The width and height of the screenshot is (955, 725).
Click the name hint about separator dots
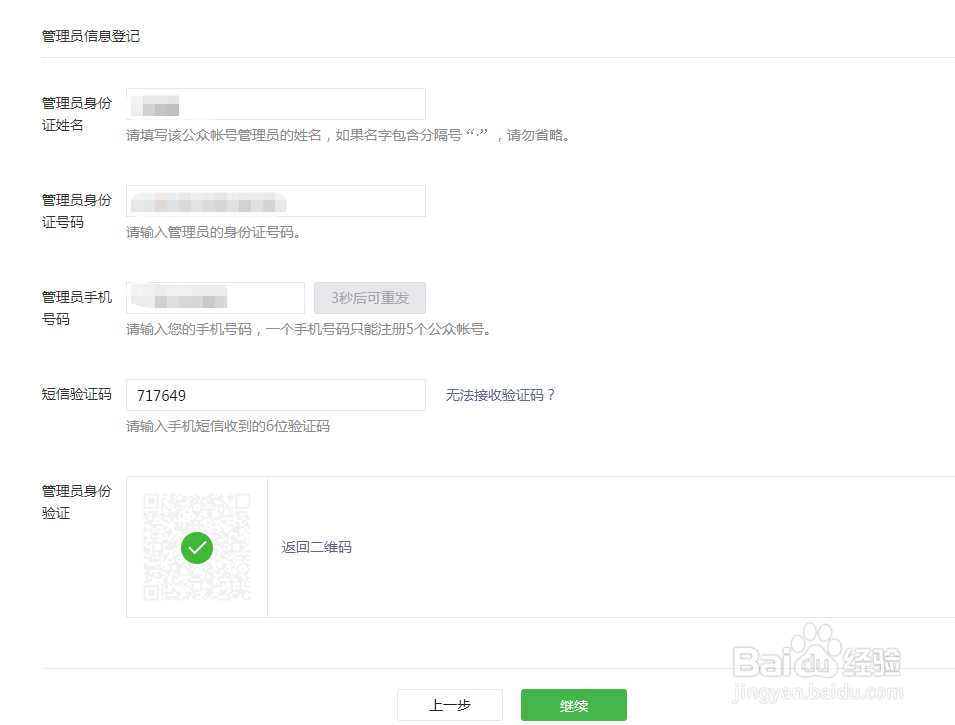coord(350,135)
